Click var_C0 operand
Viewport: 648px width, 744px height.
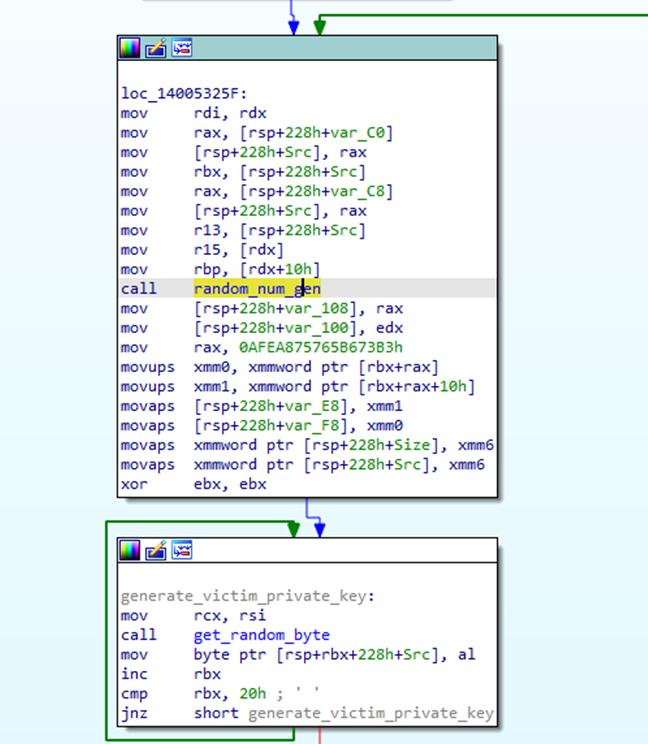(358, 133)
